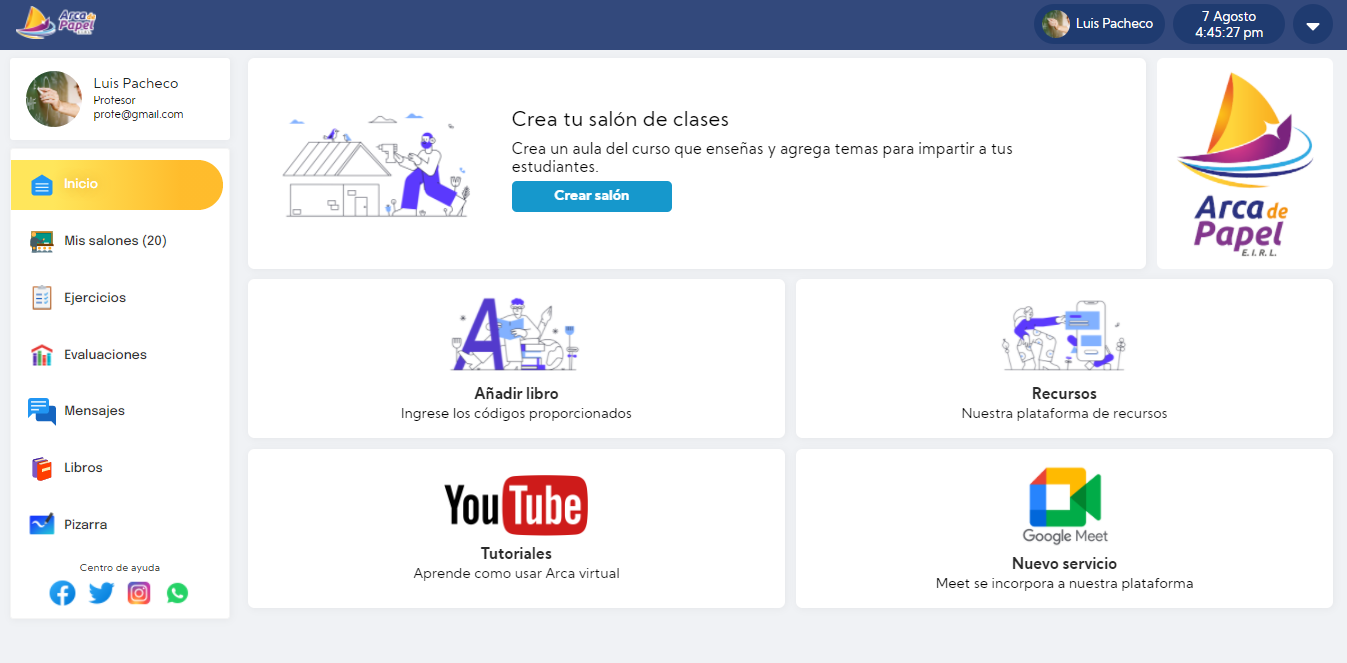This screenshot has height=663, width=1347.
Task: Click the text Ingrese los códigos proporcionados
Action: (516, 413)
